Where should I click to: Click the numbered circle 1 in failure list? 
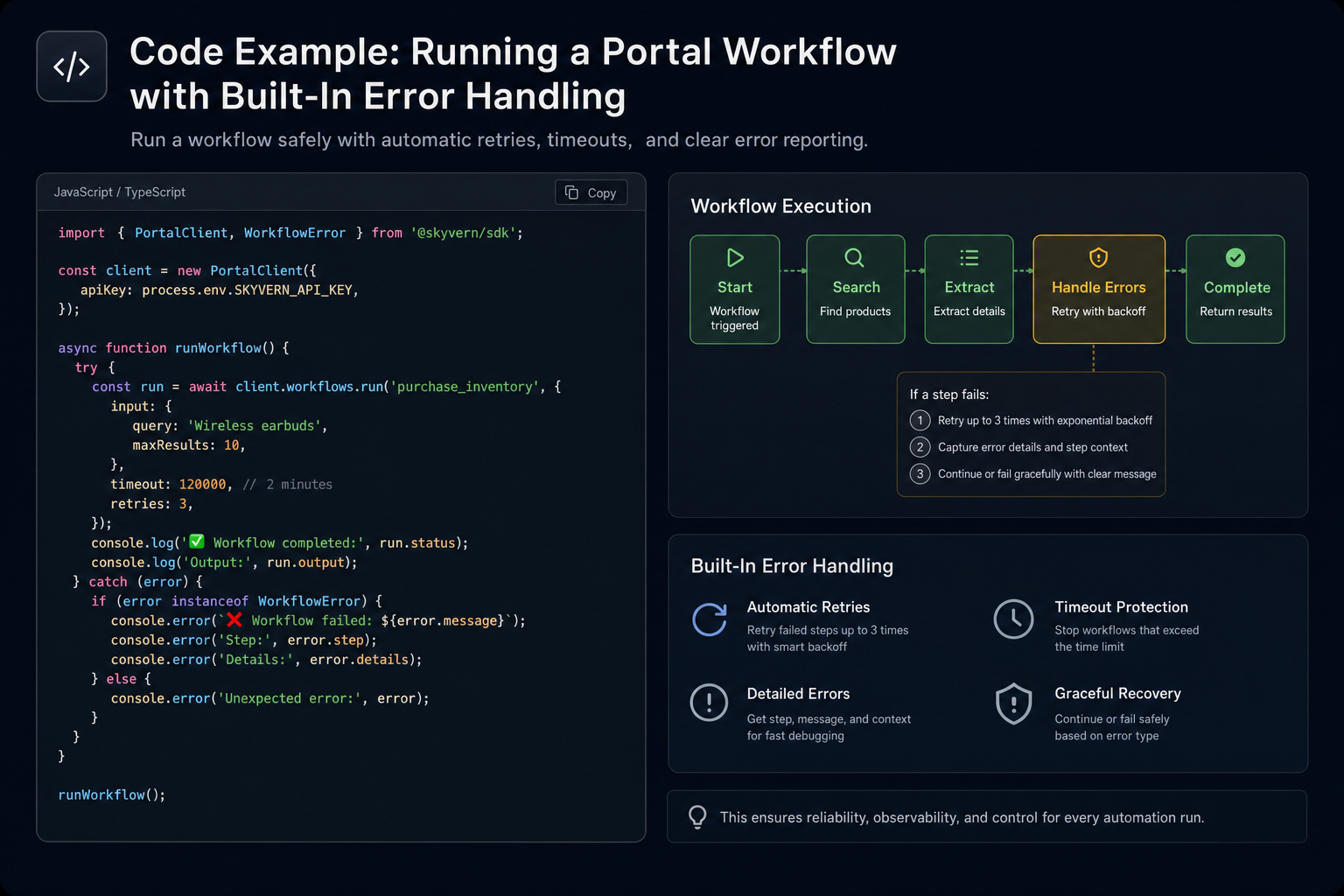(920, 421)
